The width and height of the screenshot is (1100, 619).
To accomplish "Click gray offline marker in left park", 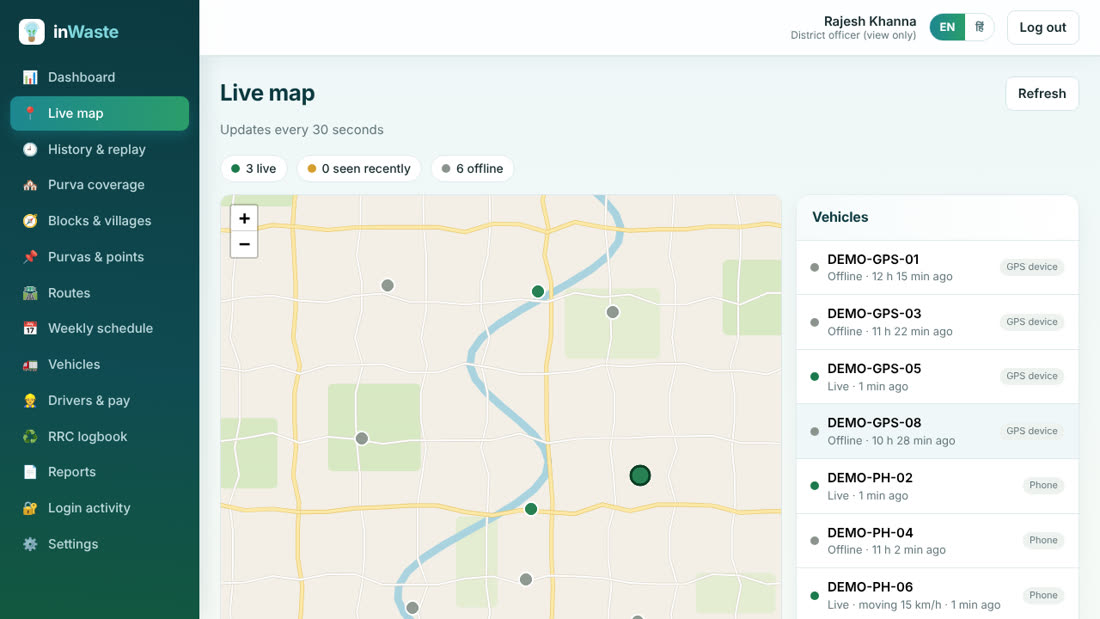I will tap(362, 439).
